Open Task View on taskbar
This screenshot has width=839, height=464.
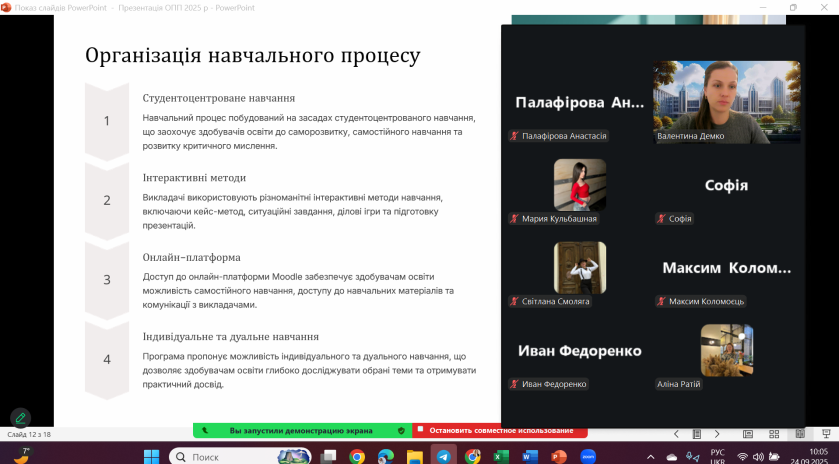pyautogui.click(x=328, y=457)
